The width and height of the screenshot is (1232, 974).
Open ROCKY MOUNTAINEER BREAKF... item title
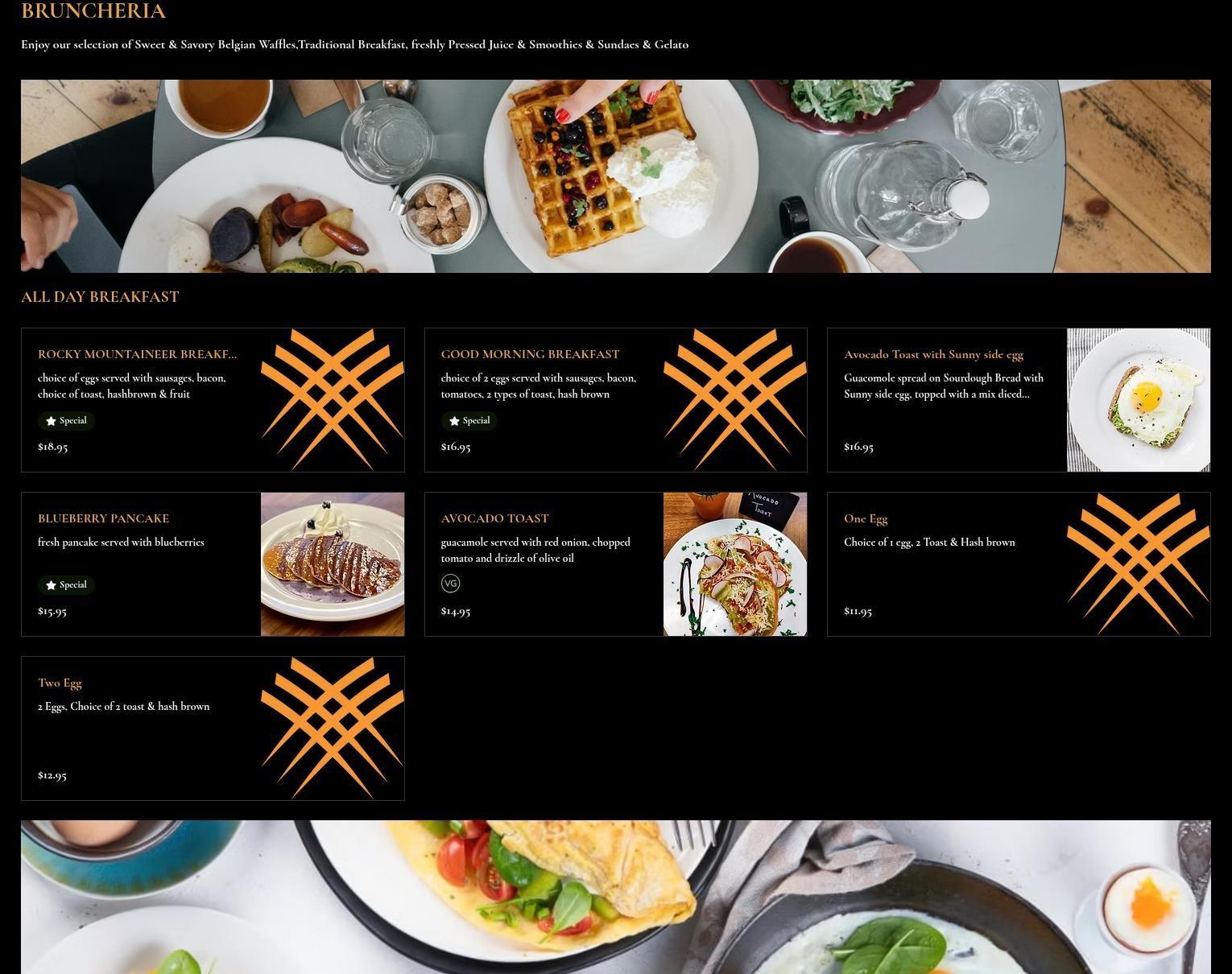point(138,354)
